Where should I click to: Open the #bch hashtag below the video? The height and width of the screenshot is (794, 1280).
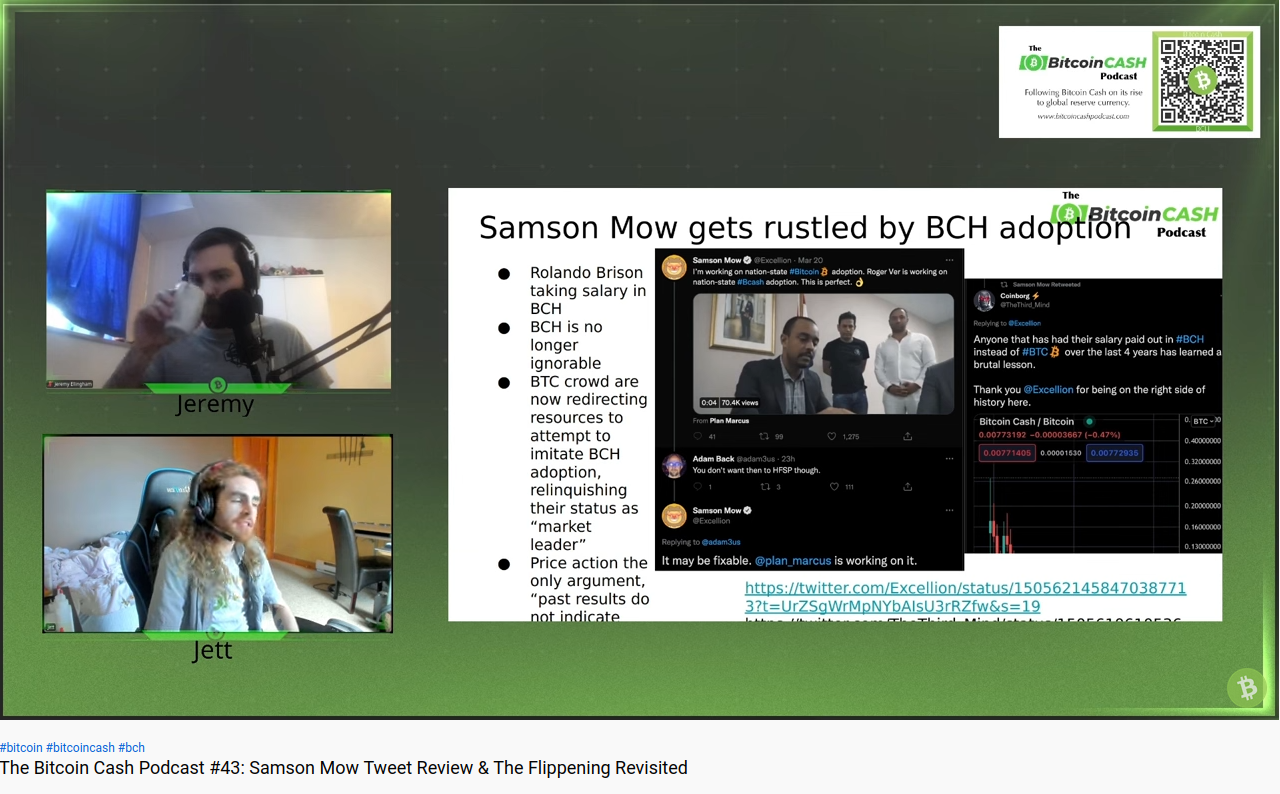tap(131, 748)
